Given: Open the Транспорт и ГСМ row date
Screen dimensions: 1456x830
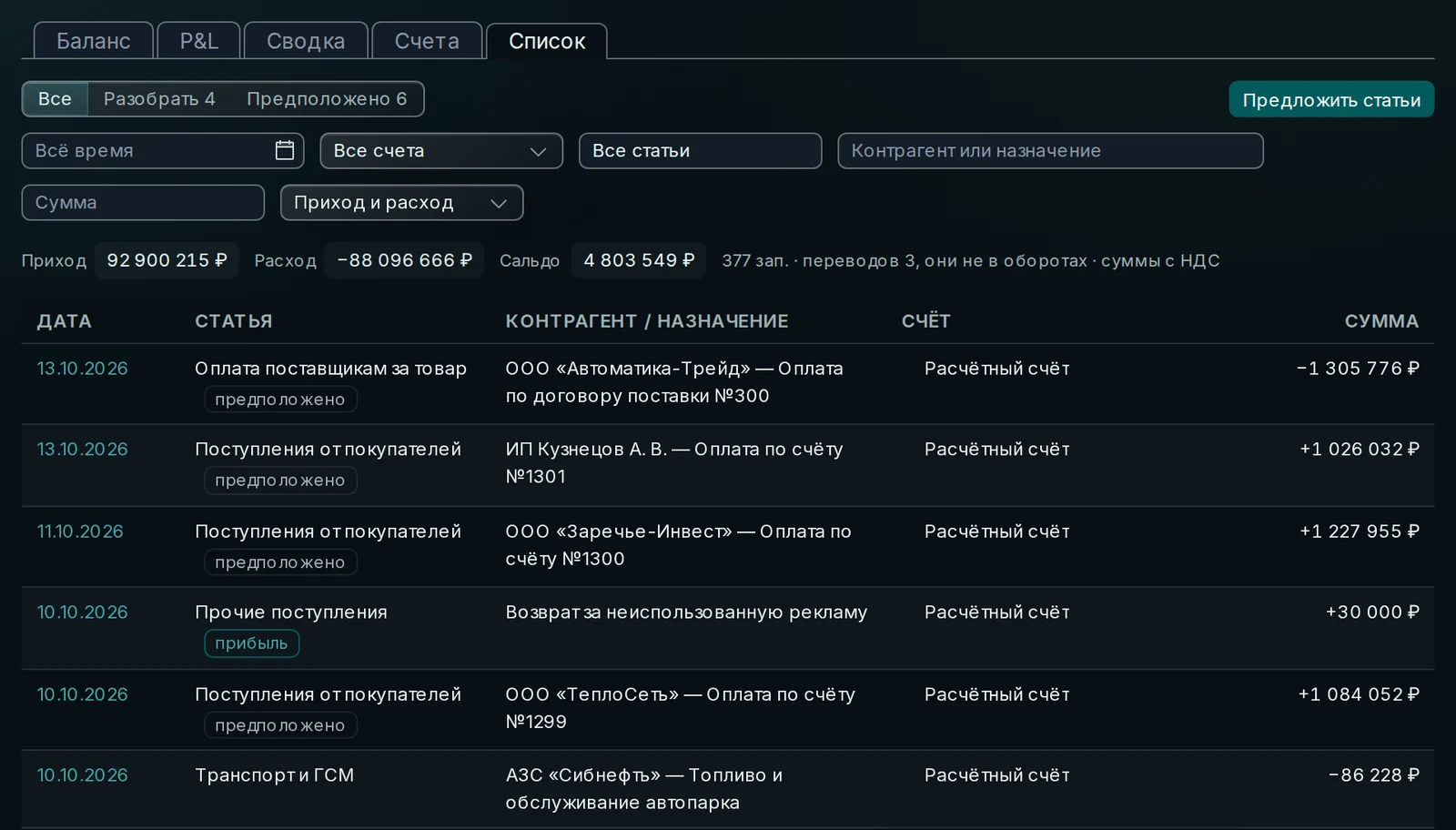Looking at the screenshot, I should tap(82, 775).
